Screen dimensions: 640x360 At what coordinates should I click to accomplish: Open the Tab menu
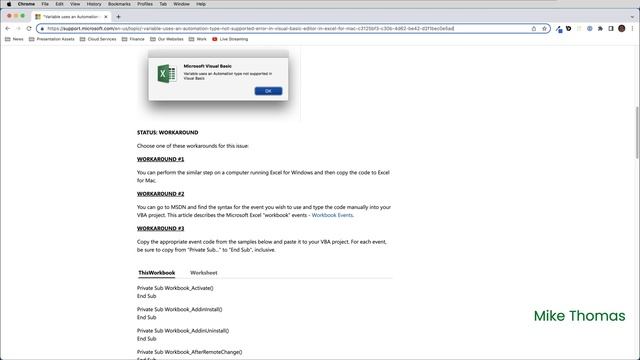point(163,4)
